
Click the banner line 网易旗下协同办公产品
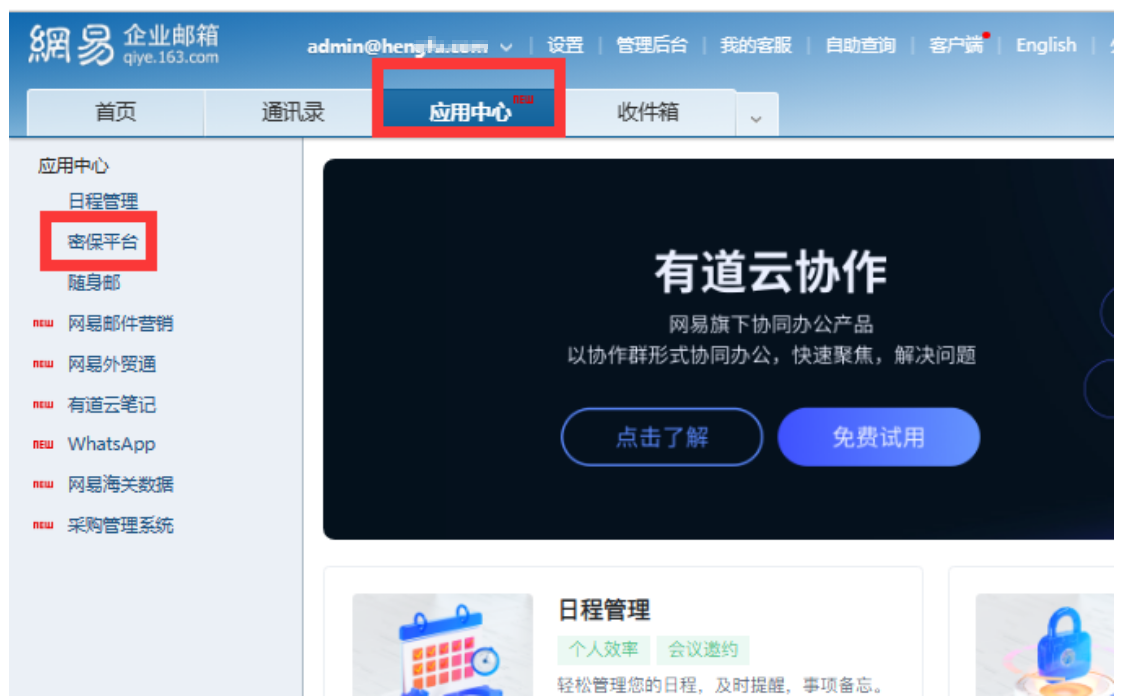(x=771, y=324)
